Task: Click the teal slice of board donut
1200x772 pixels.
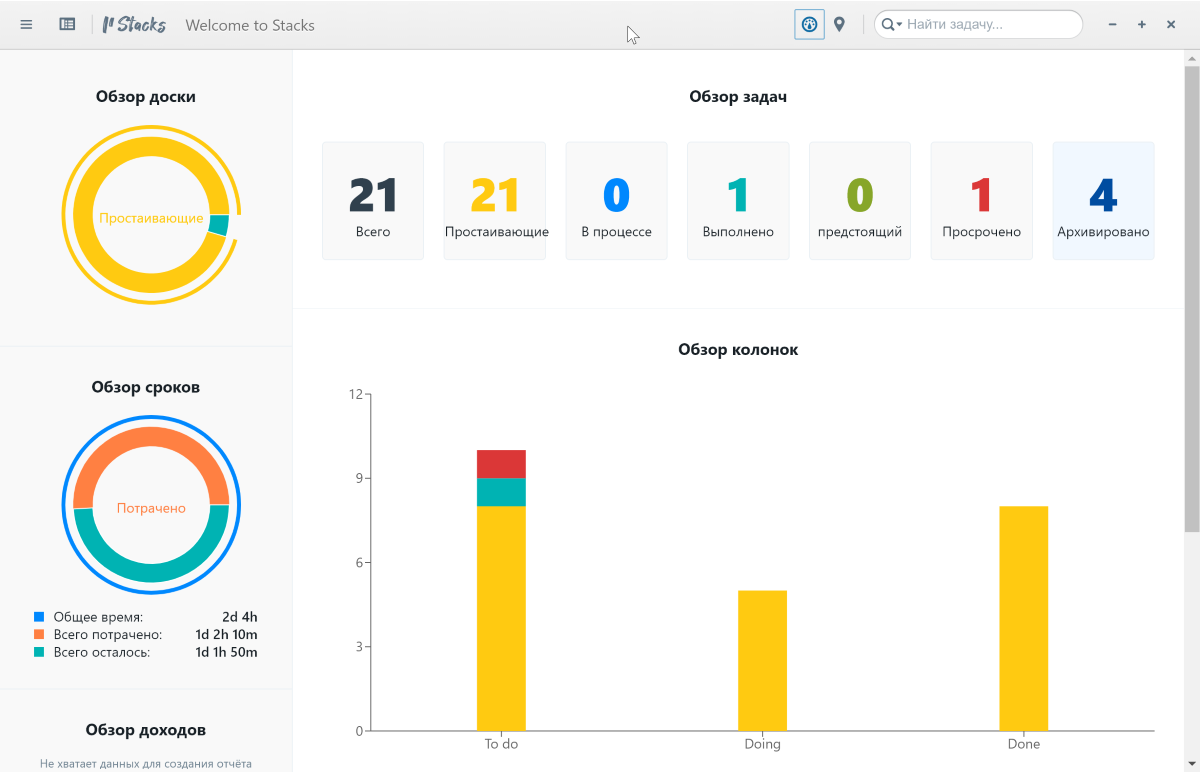Action: [x=219, y=225]
